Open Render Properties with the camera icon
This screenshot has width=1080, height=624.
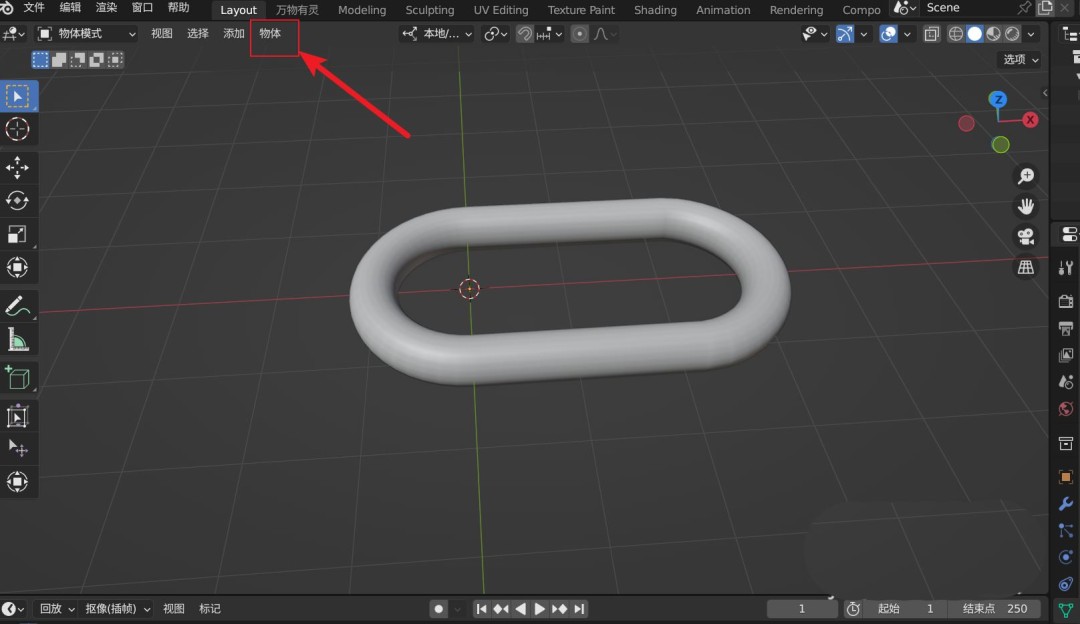coord(1064,300)
